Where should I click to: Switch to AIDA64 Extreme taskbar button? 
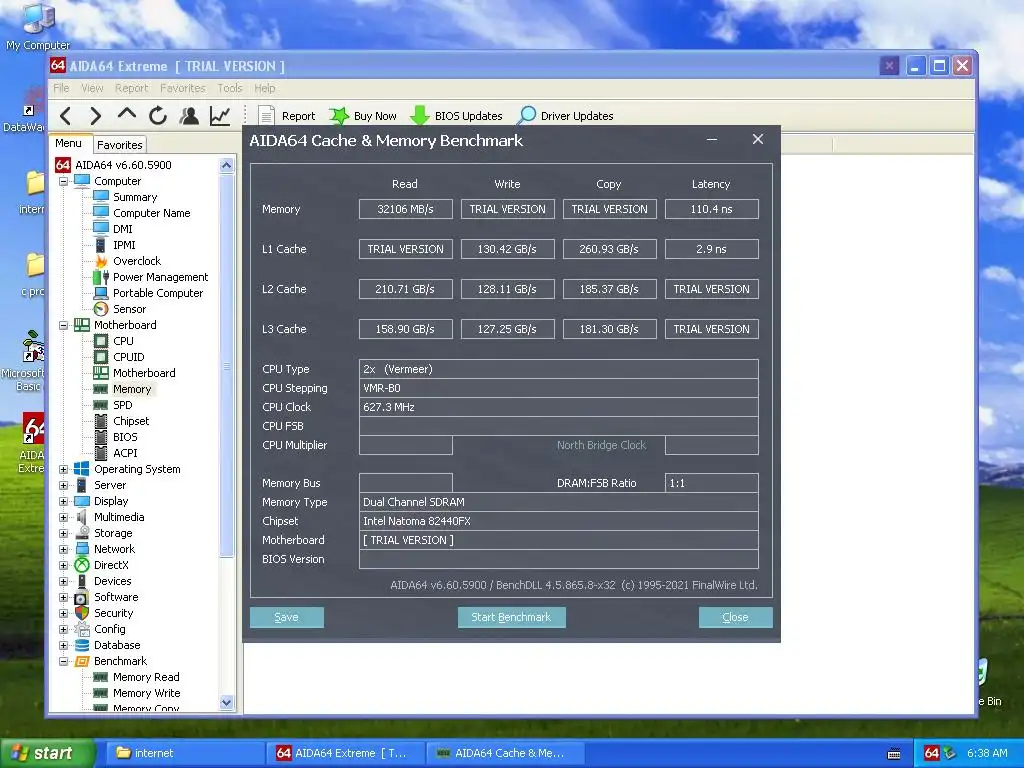(345, 754)
